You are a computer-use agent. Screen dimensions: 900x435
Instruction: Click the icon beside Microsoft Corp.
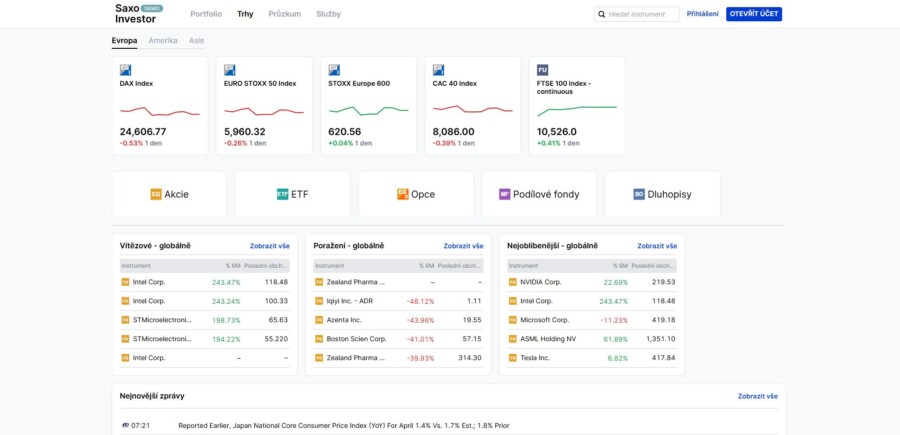(x=513, y=320)
